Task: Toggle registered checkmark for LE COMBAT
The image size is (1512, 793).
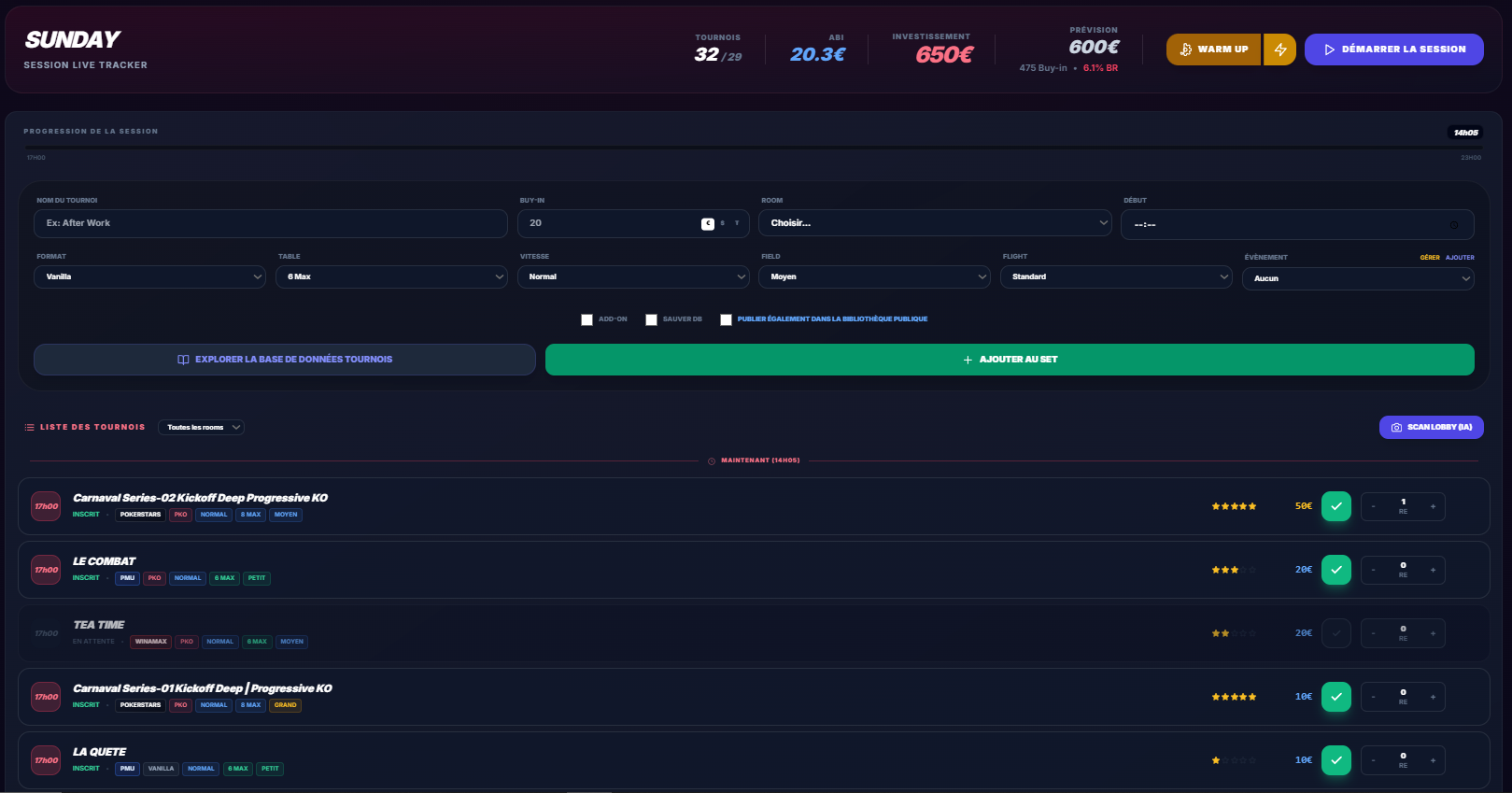Action: 1336,570
